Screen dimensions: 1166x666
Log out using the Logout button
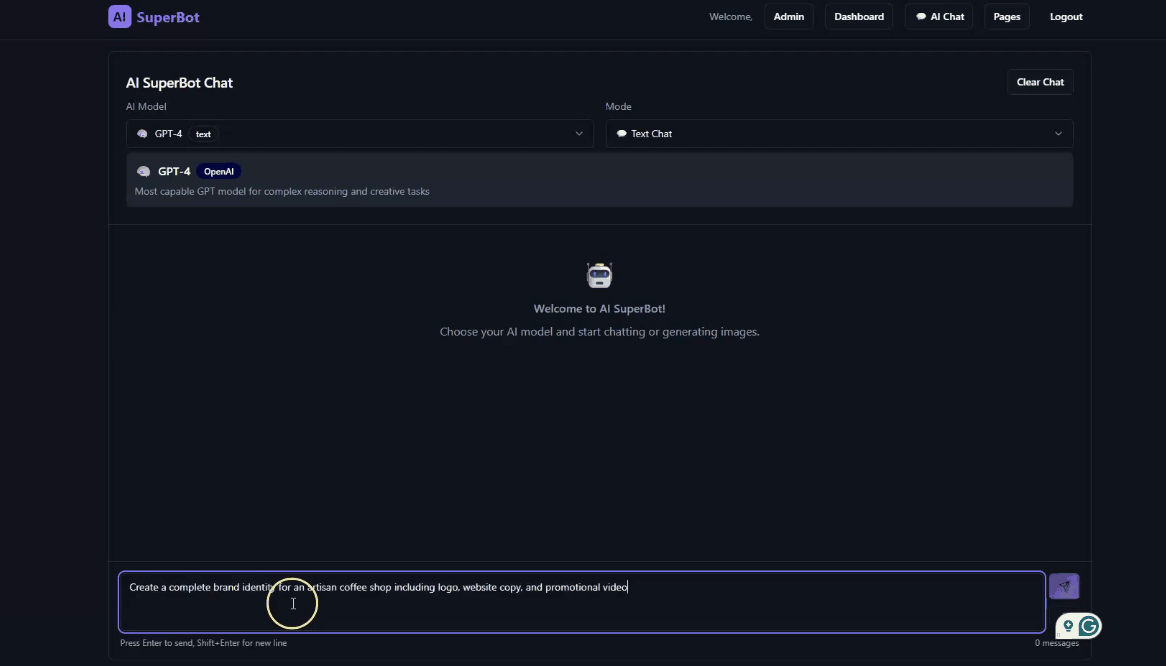coord(1066,16)
